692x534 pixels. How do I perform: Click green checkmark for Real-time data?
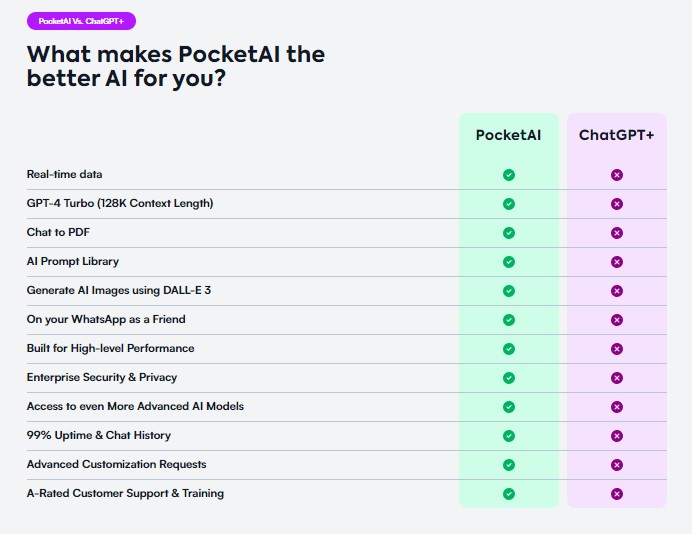509,175
